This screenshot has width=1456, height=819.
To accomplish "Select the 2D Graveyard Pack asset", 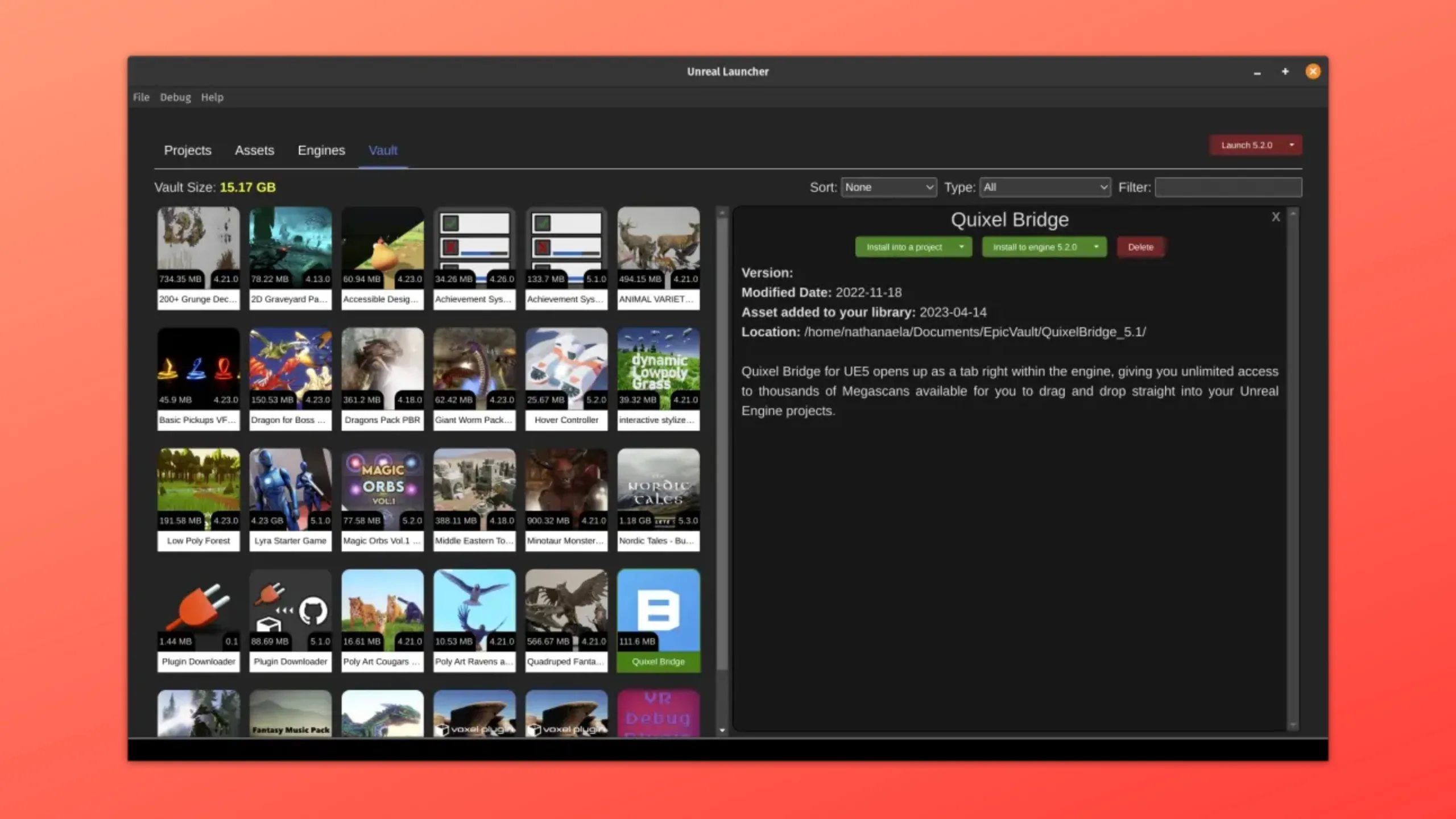I will coord(291,258).
